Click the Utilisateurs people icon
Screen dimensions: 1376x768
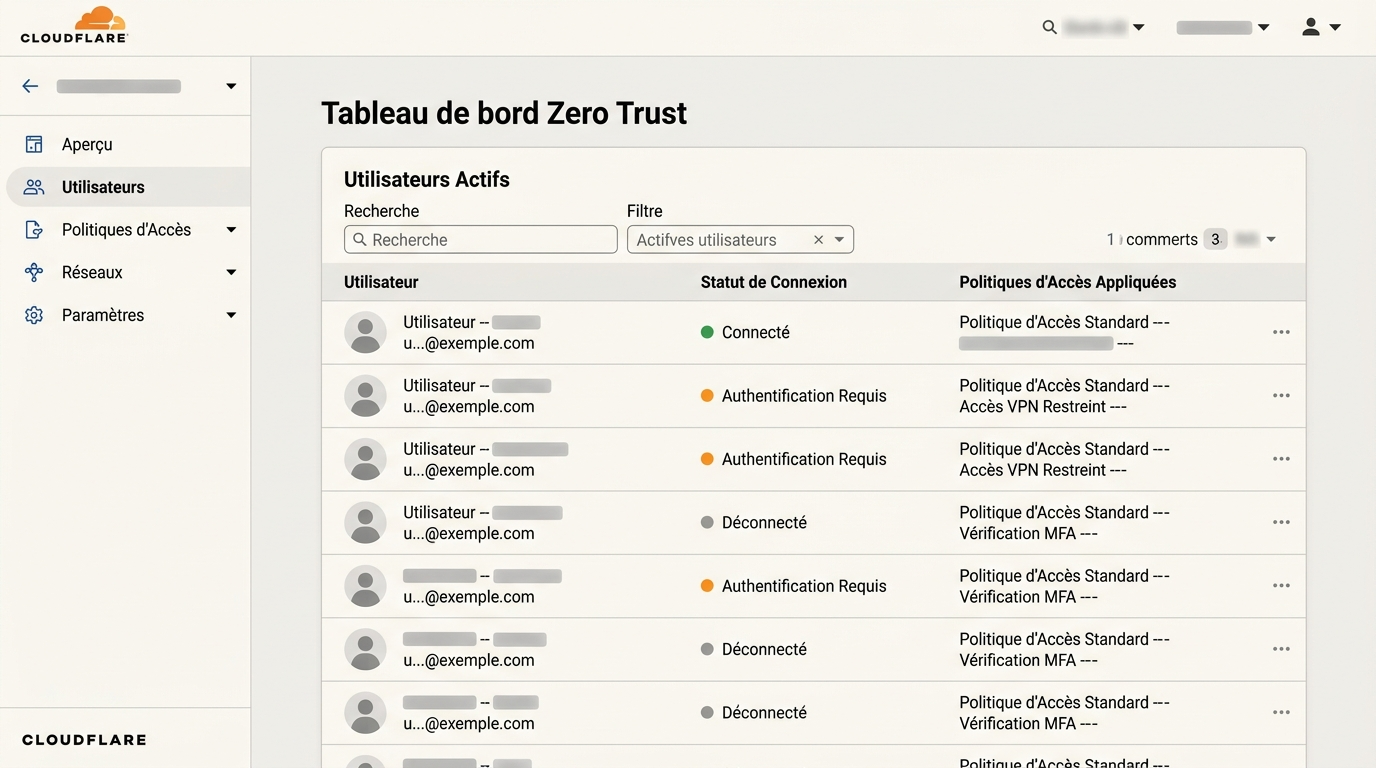34,187
